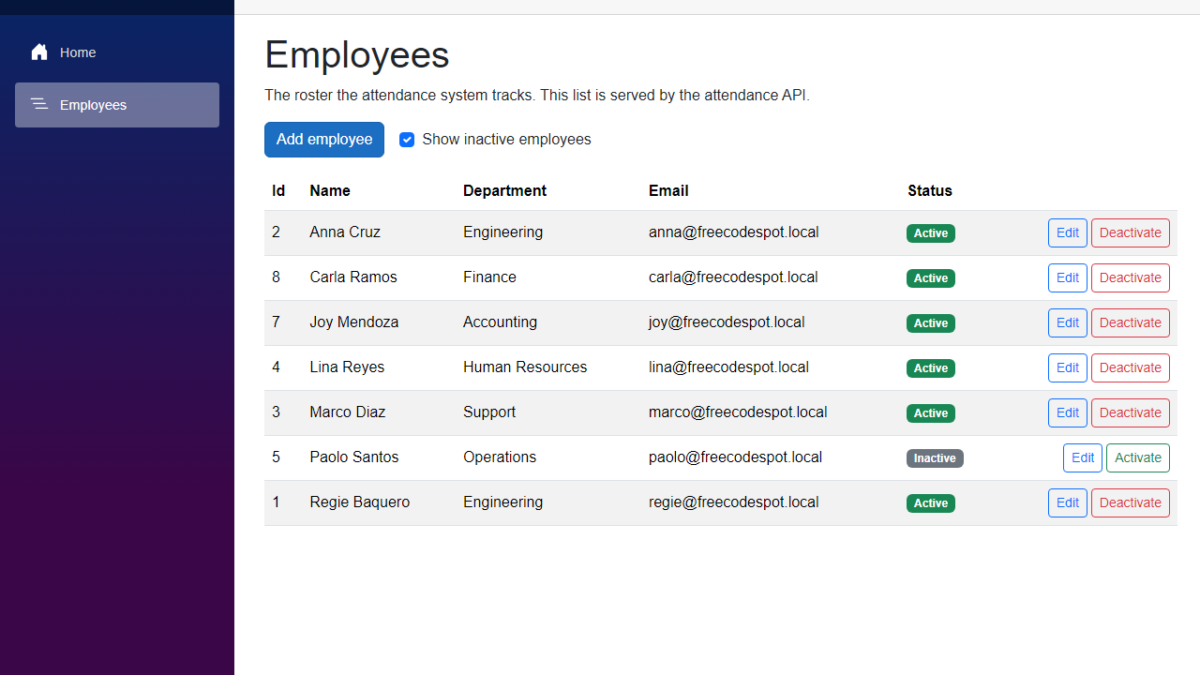Edit Paolo Santos's record

(x=1082, y=458)
